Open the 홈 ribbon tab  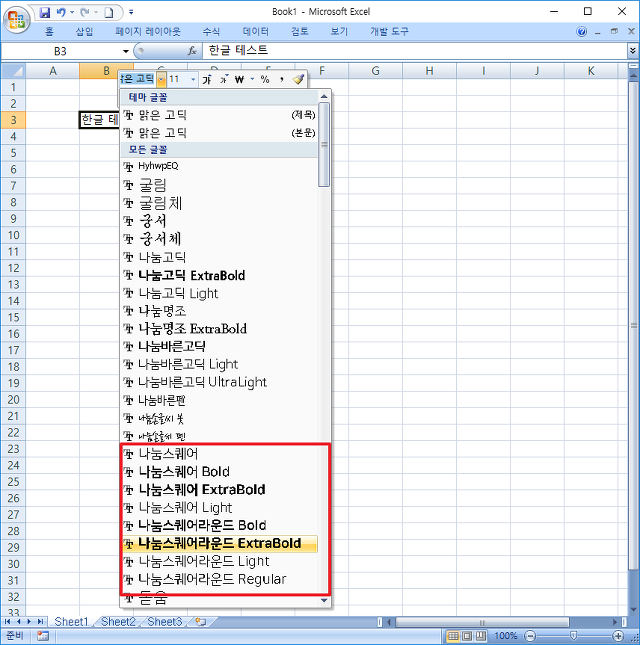pos(49,31)
